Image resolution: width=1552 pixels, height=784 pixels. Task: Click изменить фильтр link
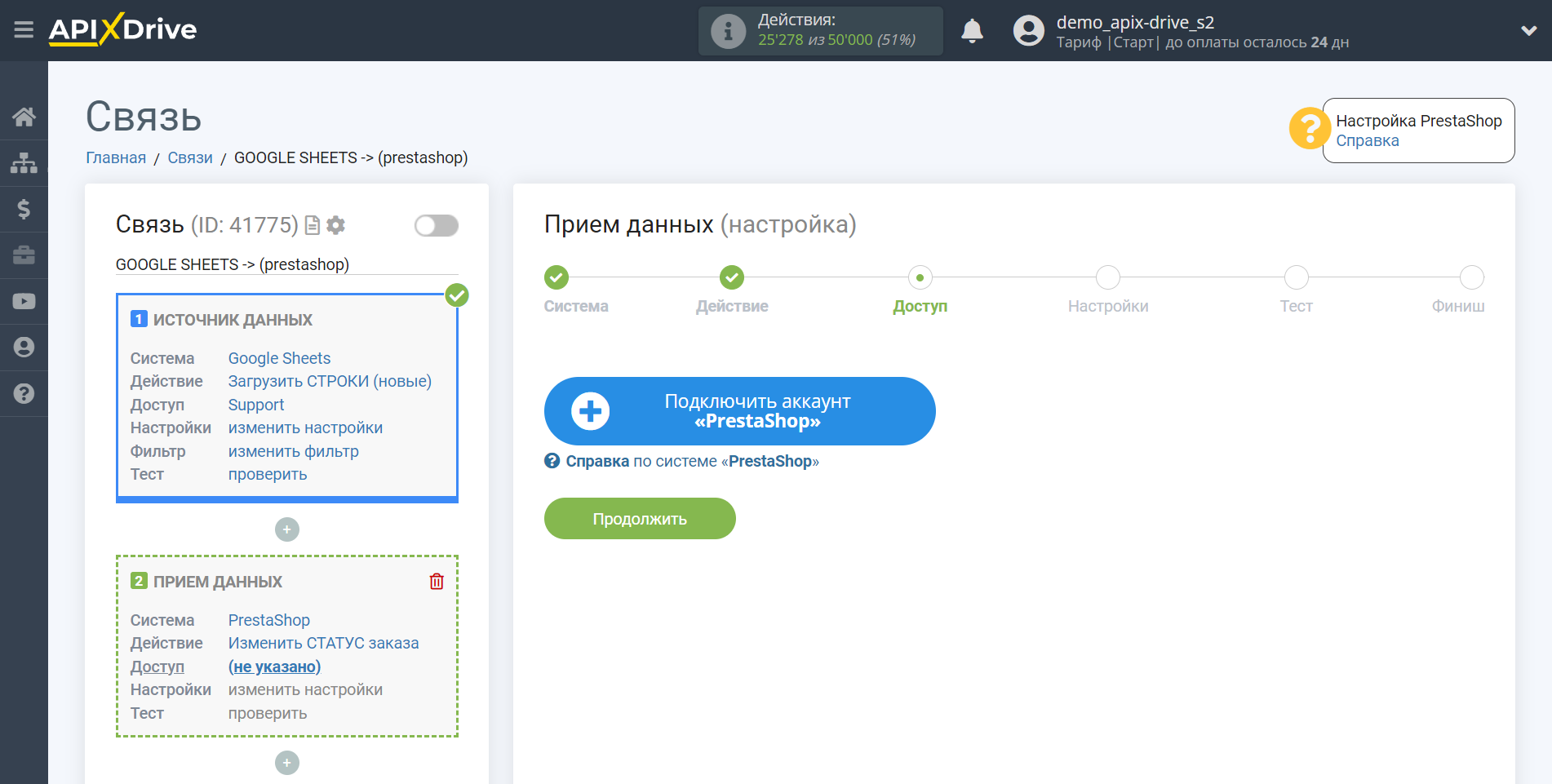click(293, 451)
